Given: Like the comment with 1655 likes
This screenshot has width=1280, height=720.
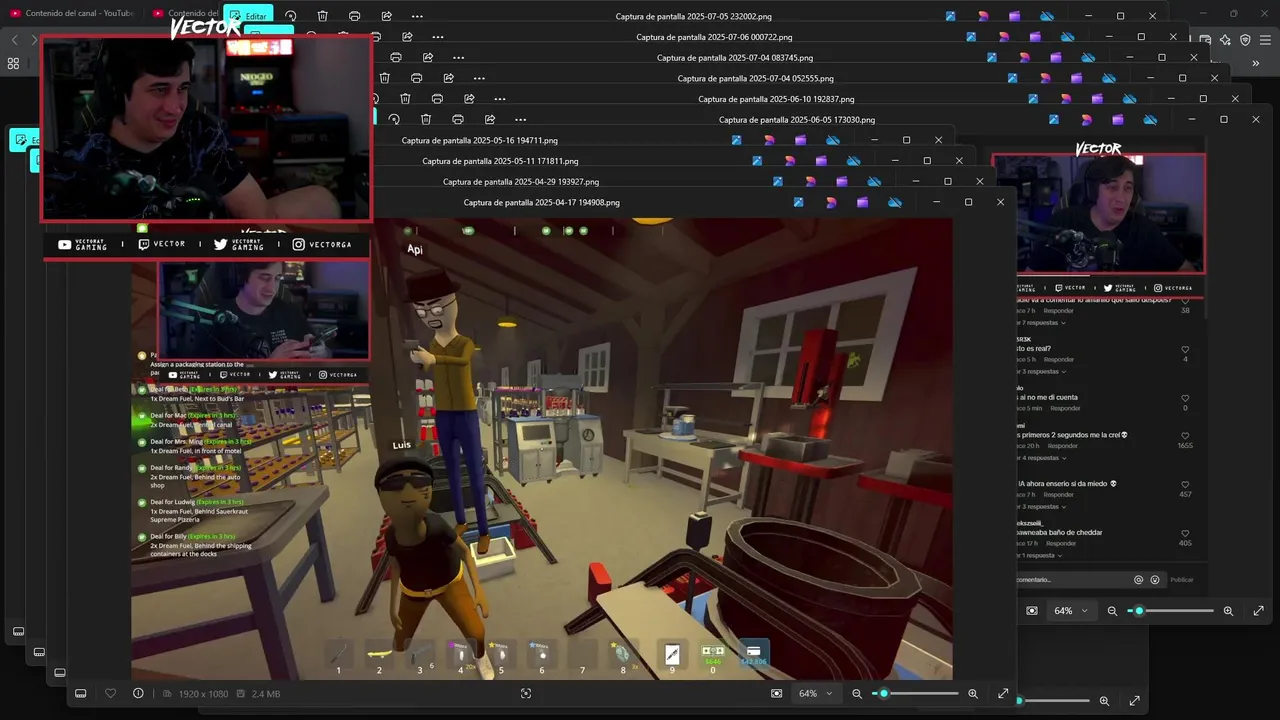Looking at the screenshot, I should (x=1185, y=436).
